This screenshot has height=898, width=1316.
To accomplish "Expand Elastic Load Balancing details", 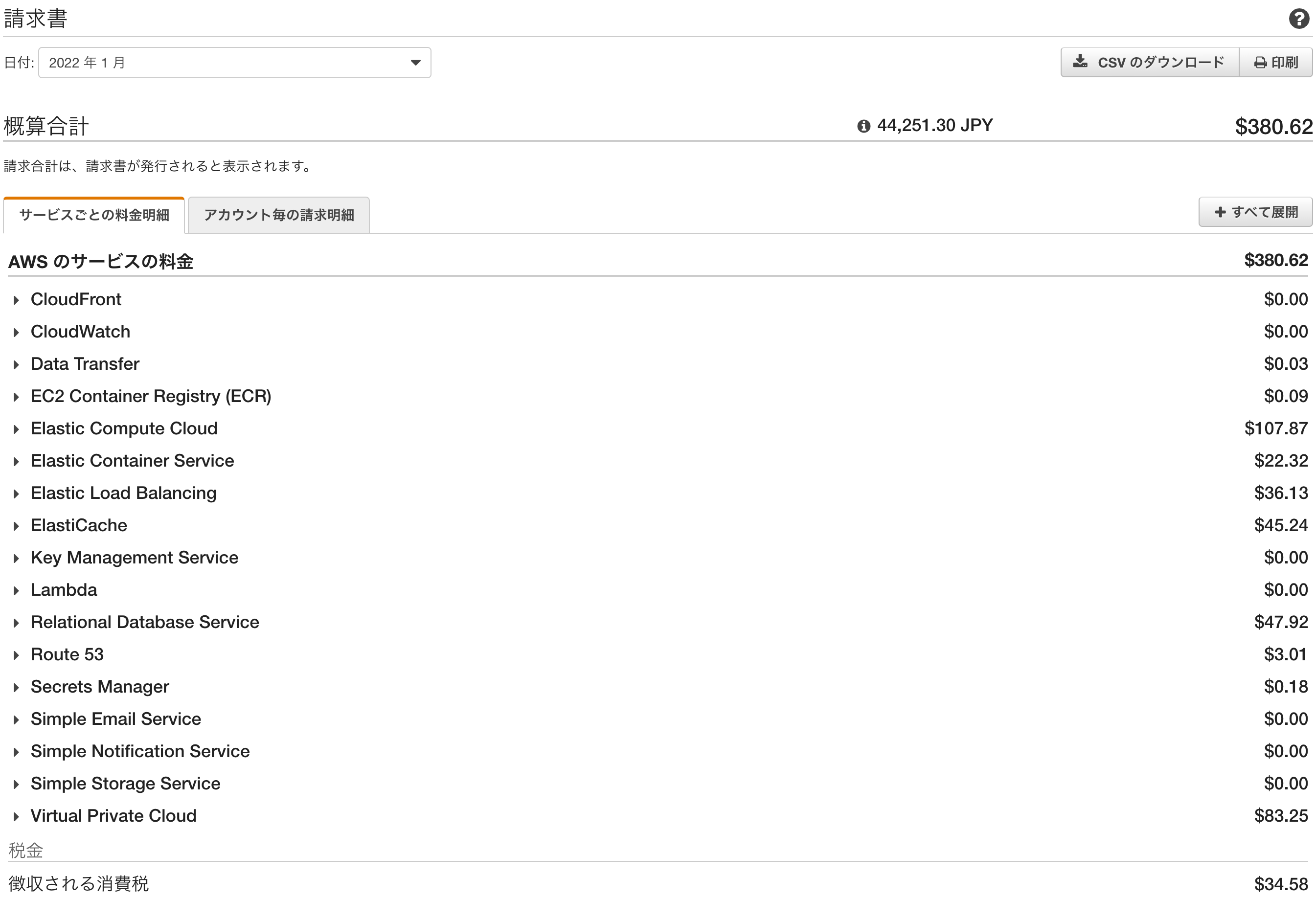I will click(17, 494).
